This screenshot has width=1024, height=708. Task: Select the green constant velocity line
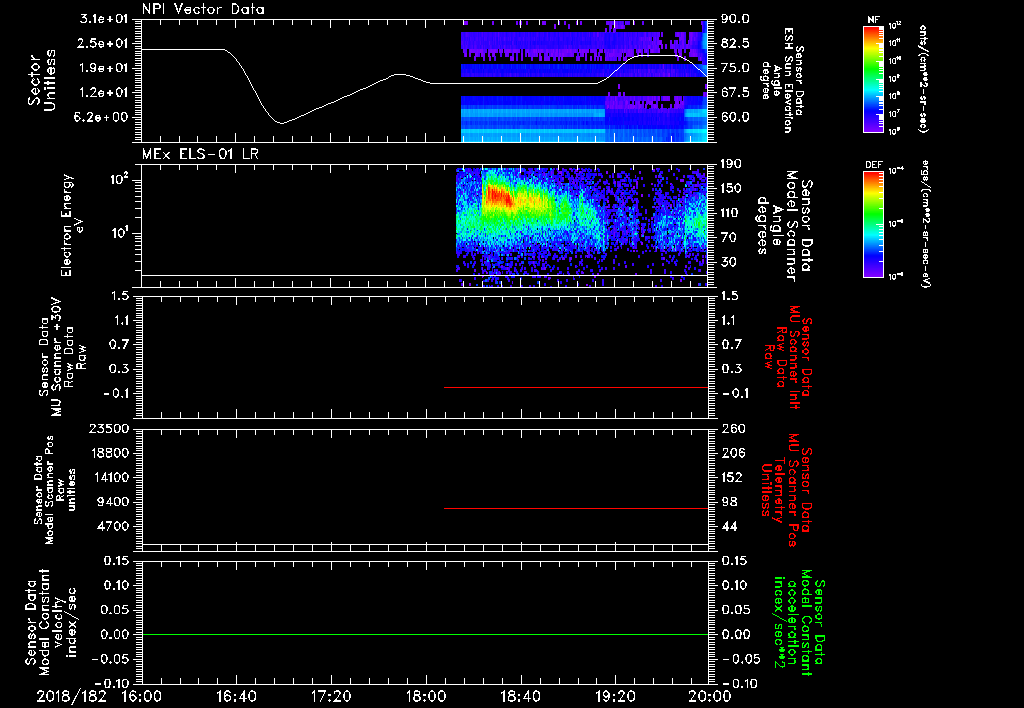tap(424, 634)
